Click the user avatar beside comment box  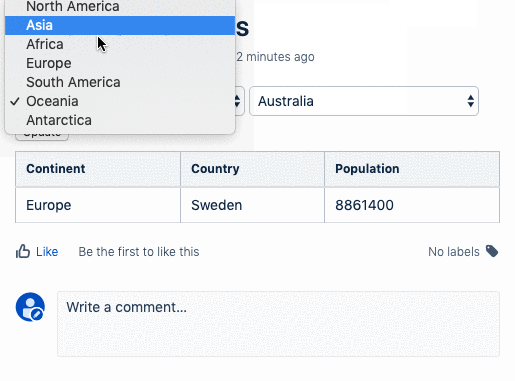[30, 307]
